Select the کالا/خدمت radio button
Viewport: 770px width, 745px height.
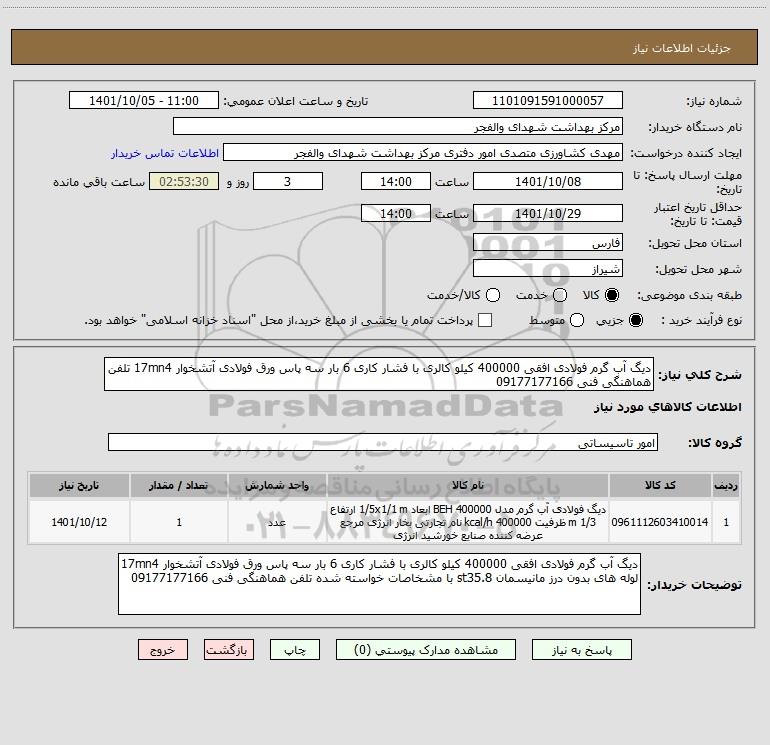493,295
